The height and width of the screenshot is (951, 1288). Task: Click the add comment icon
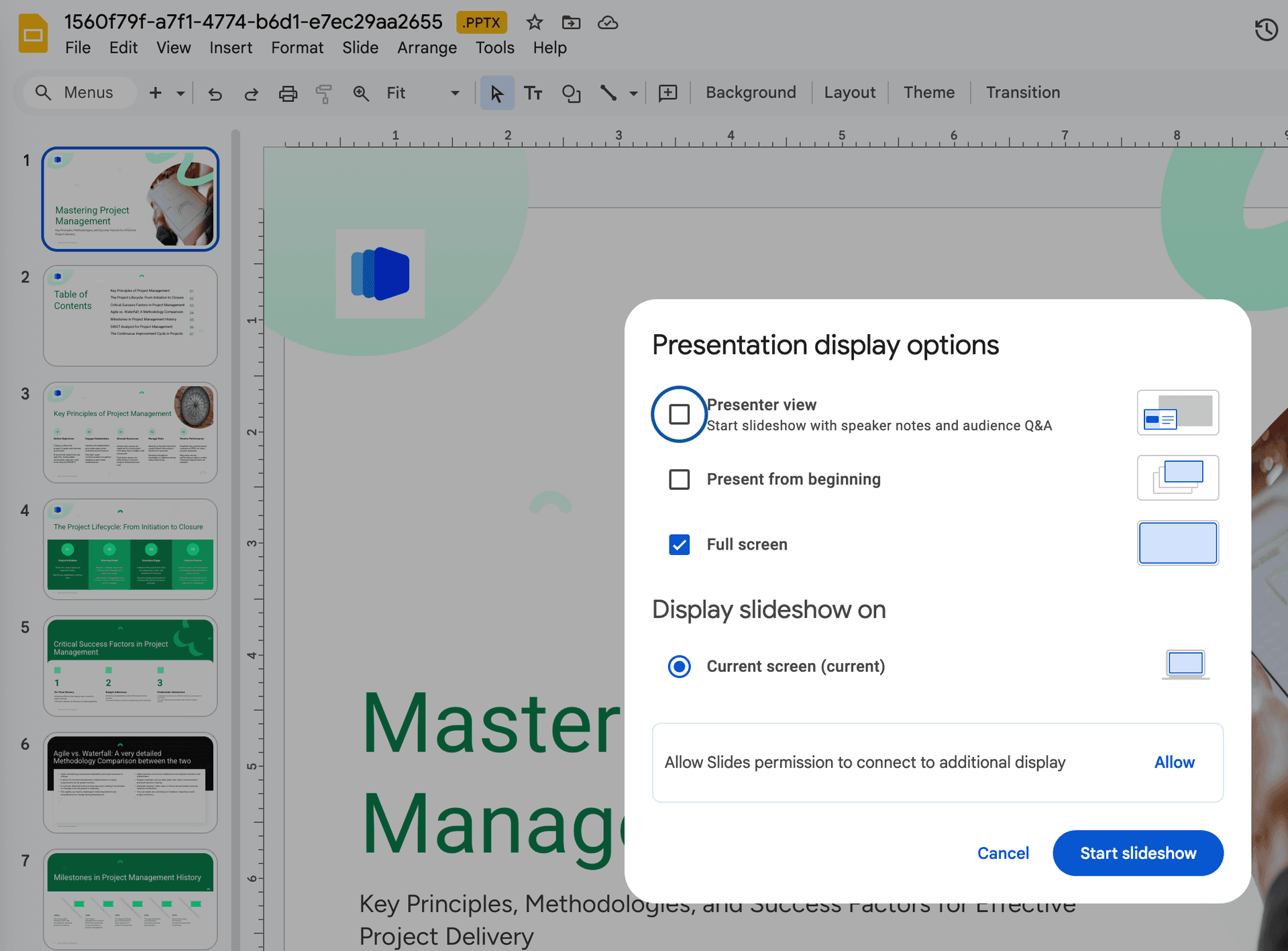[x=667, y=93]
